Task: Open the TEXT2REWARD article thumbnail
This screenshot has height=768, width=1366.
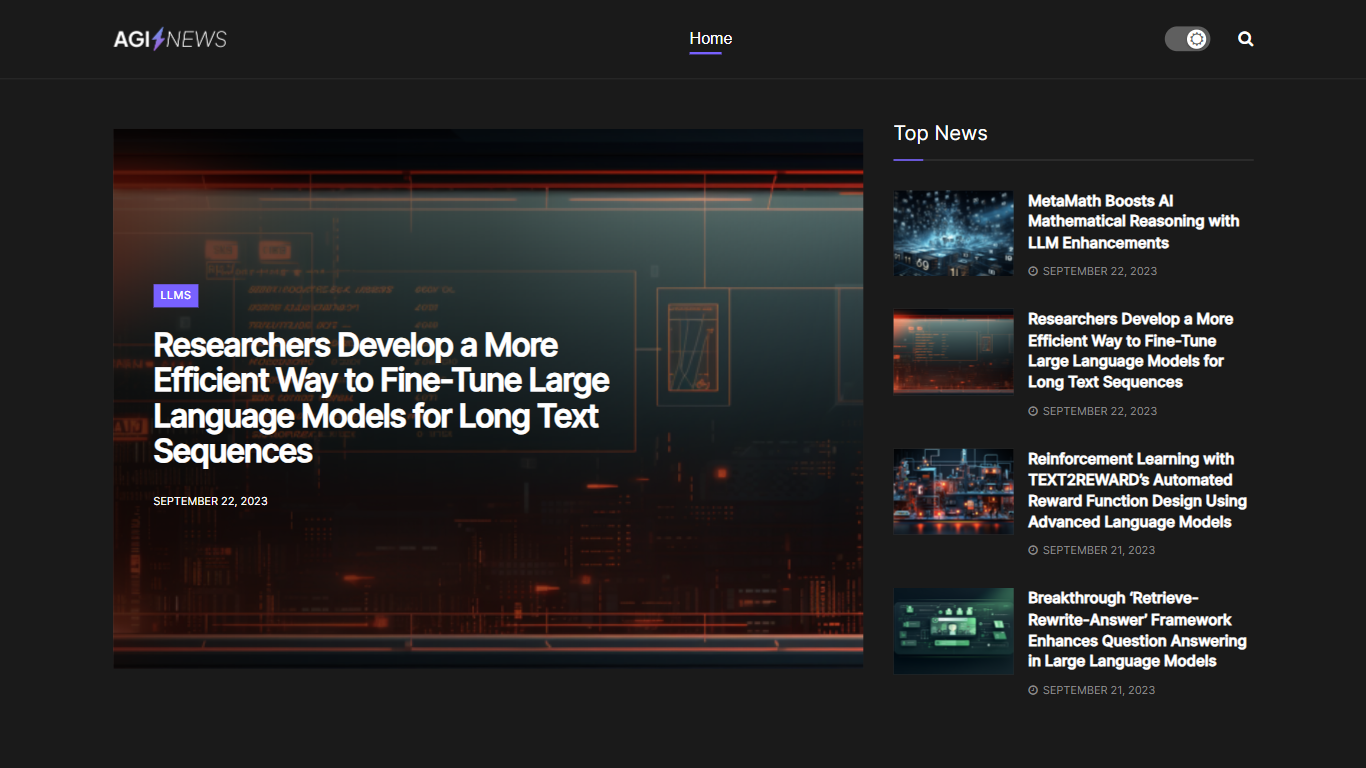Action: pos(953,491)
